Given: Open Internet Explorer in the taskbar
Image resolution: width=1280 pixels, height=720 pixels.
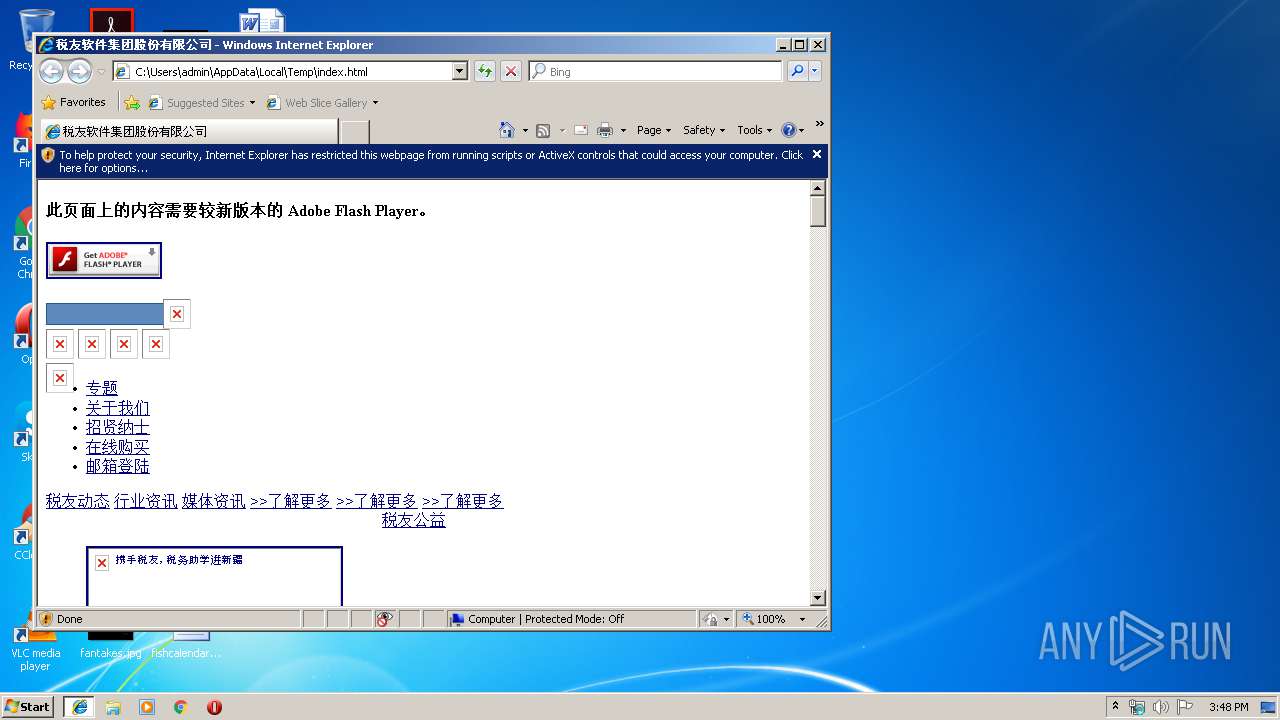Looking at the screenshot, I should click(x=79, y=707).
